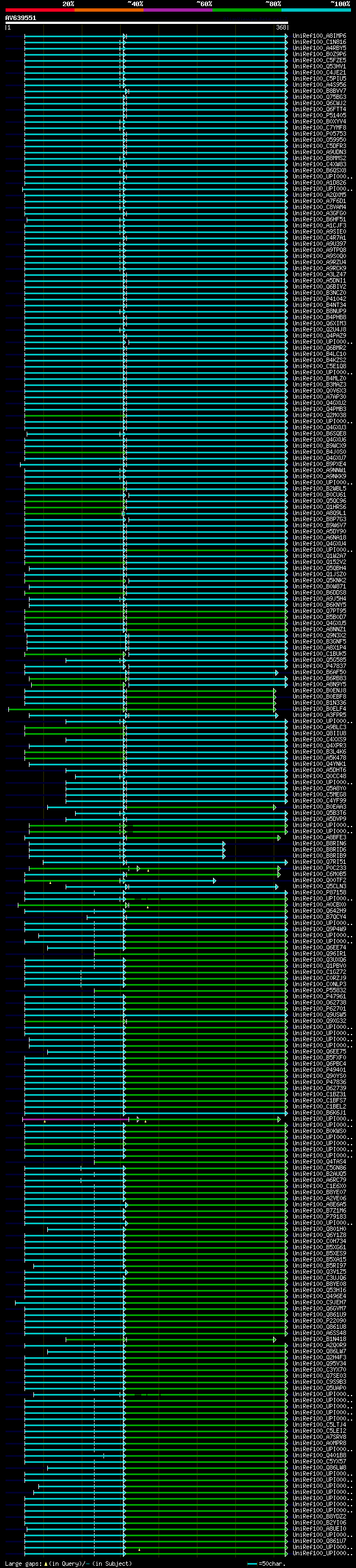Click hit label UniRef100_B4PHB8
Viewport: 356px width, 1568px height.
coord(319,317)
